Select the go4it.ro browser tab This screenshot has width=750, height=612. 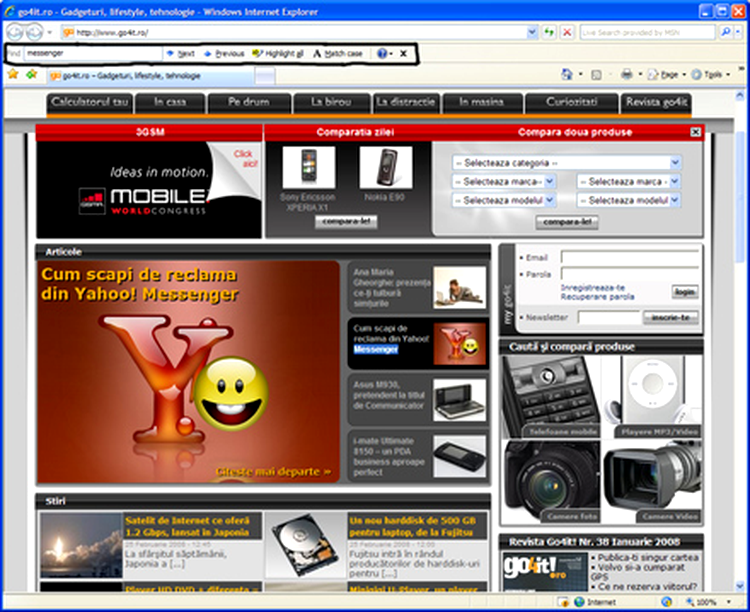click(150, 76)
